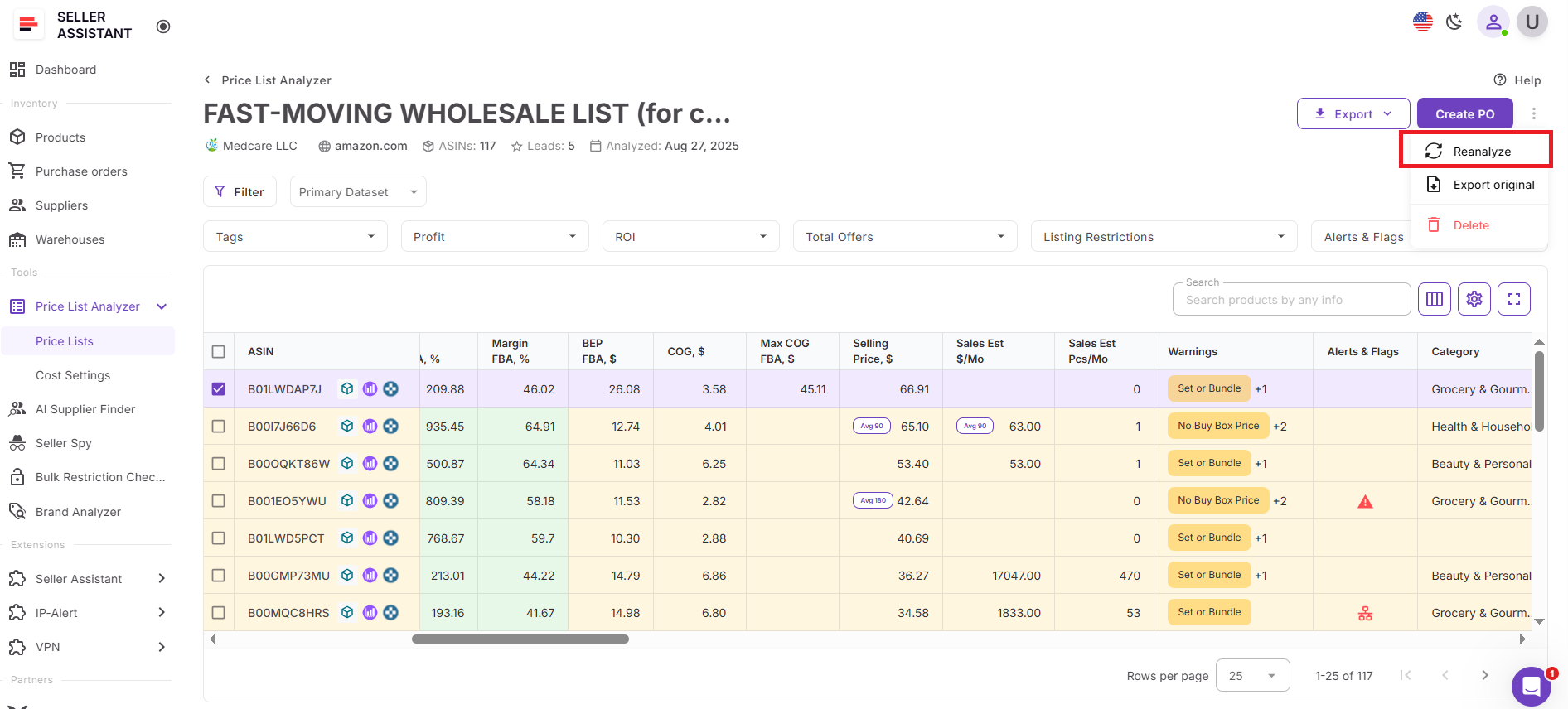The height and width of the screenshot is (709, 1568).
Task: Open the US flag marketplace selector
Action: [x=1423, y=22]
